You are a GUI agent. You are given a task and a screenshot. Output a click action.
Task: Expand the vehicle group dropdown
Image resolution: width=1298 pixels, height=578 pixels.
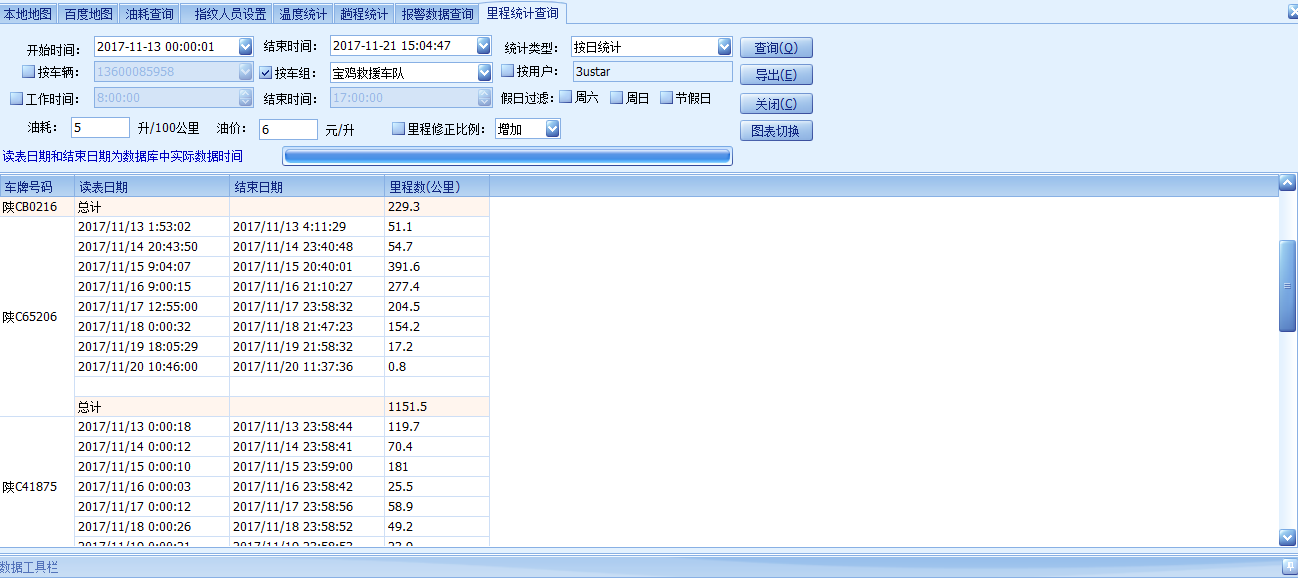[x=484, y=72]
